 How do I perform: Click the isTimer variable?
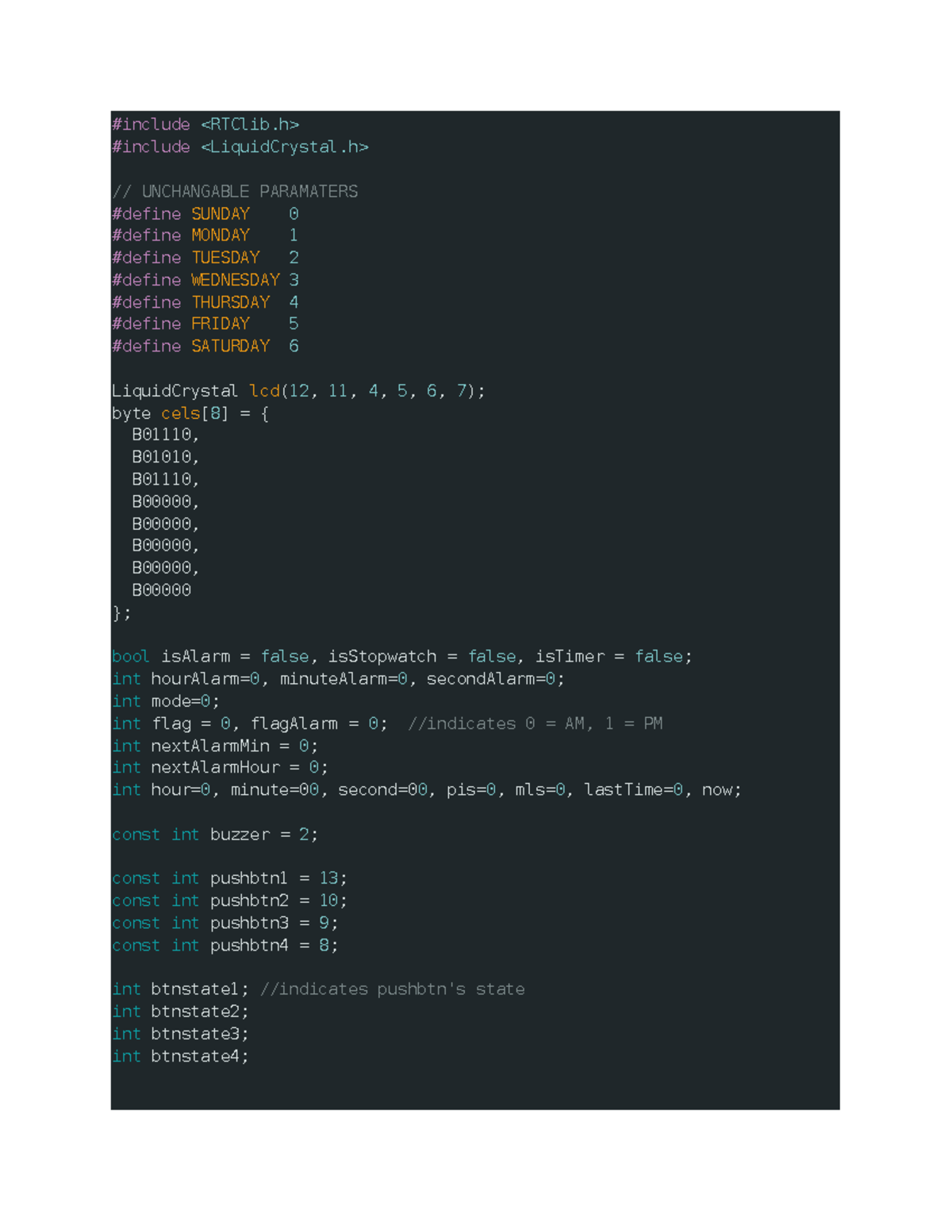(x=569, y=657)
